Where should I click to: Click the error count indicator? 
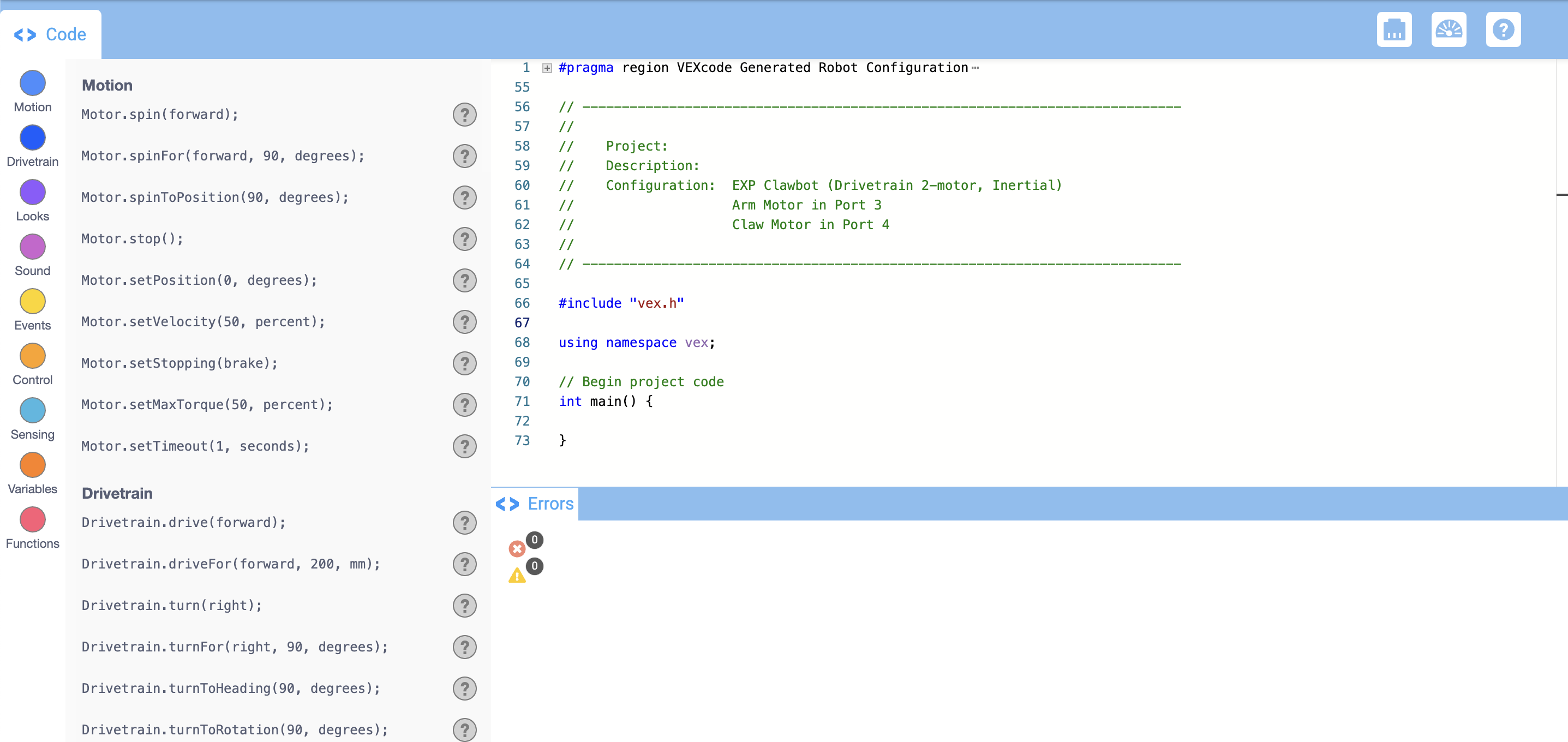[517, 548]
